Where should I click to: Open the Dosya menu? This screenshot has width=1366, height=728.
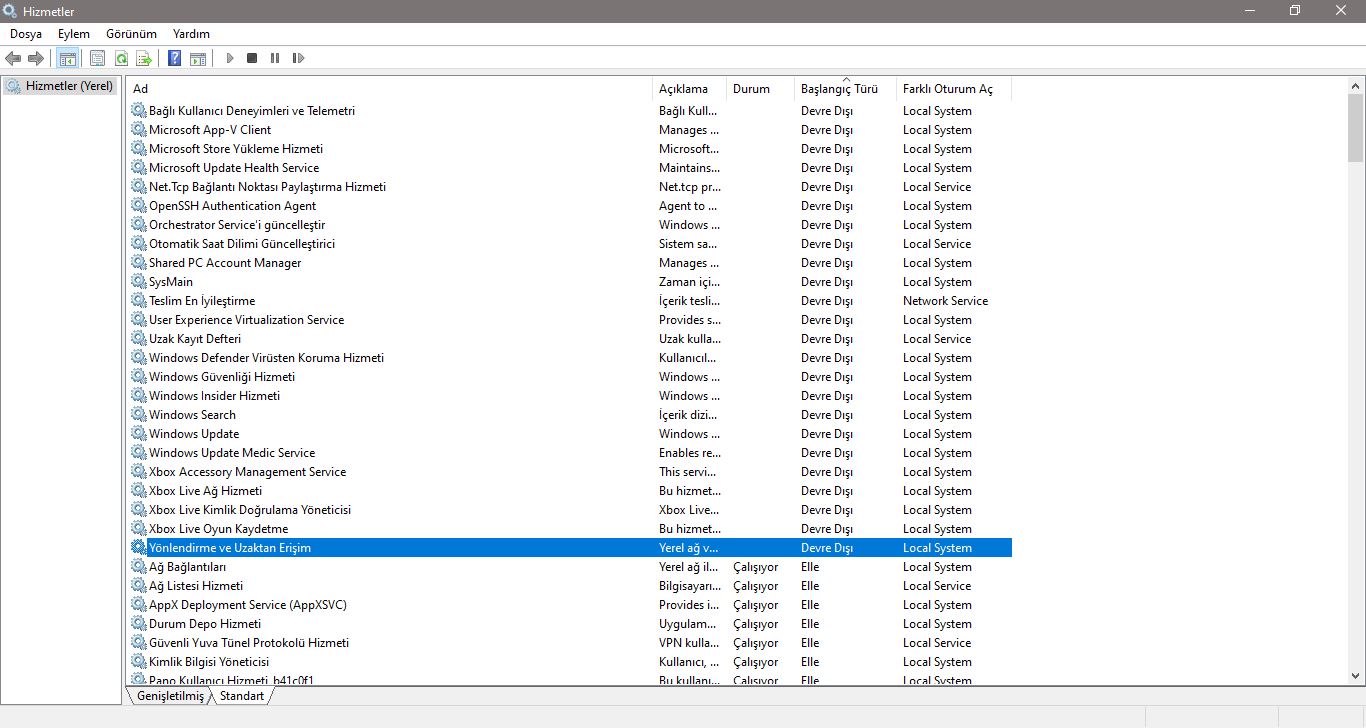[26, 34]
